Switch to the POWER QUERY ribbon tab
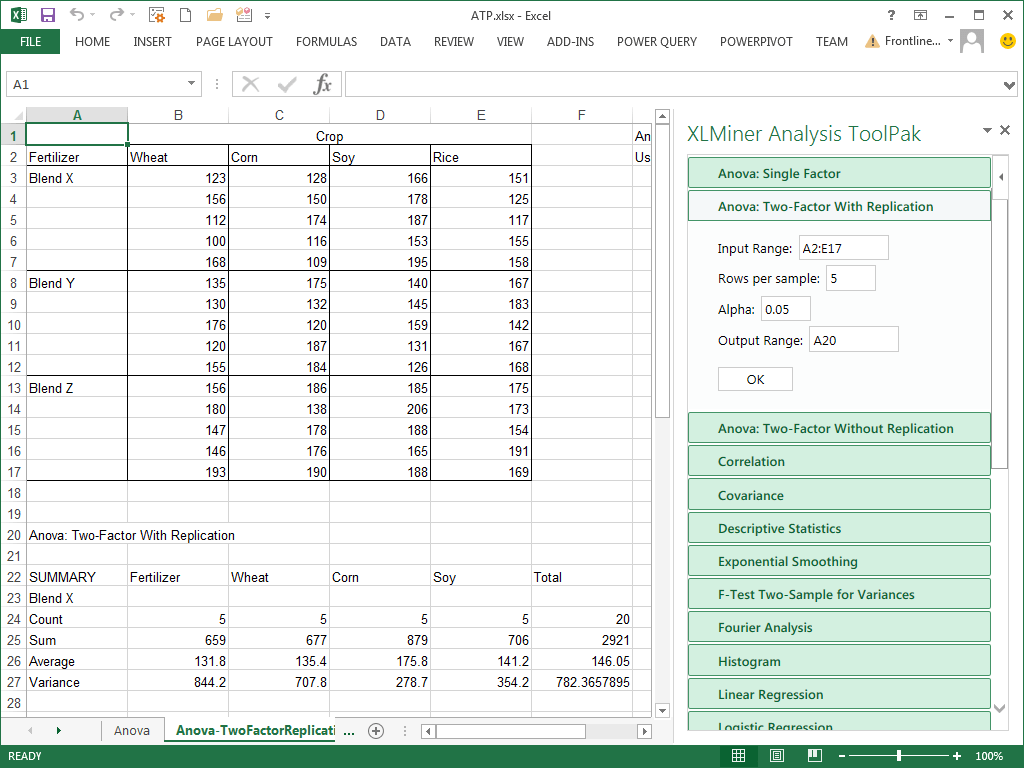The width and height of the screenshot is (1024, 768). (x=656, y=42)
